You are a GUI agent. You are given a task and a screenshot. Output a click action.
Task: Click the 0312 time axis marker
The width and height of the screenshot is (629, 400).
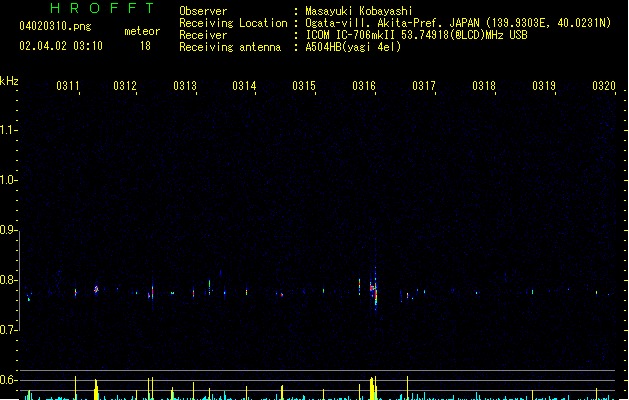click(x=125, y=86)
